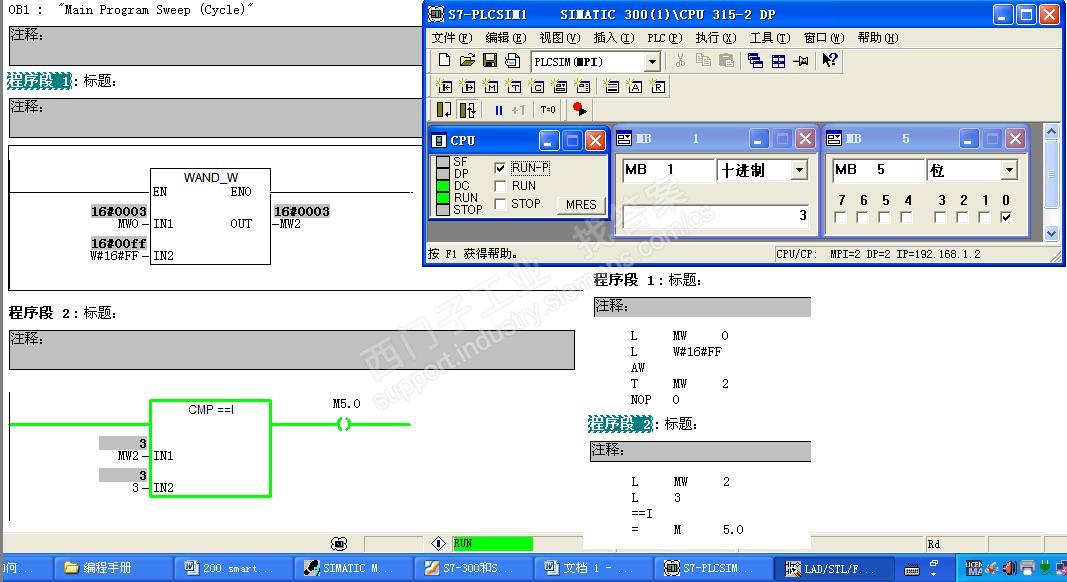Toggle the always-on-top pushpin icon
1067x582 pixels.
[x=802, y=61]
